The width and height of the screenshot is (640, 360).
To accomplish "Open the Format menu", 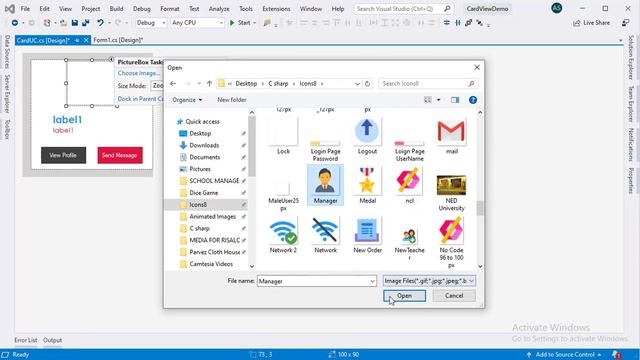I will click(170, 9).
